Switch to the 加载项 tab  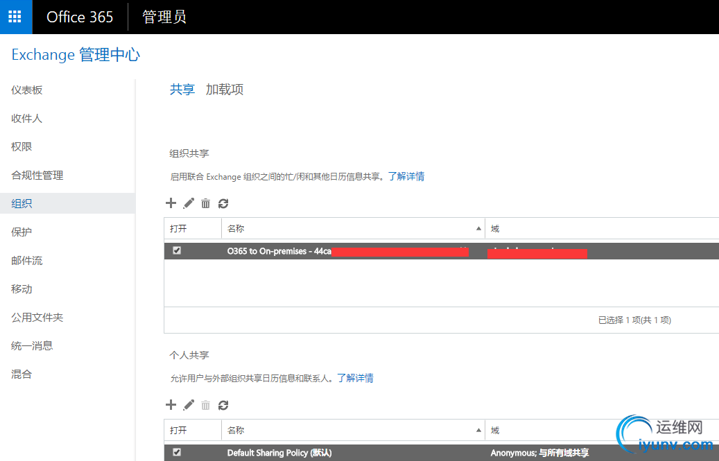click(224, 89)
